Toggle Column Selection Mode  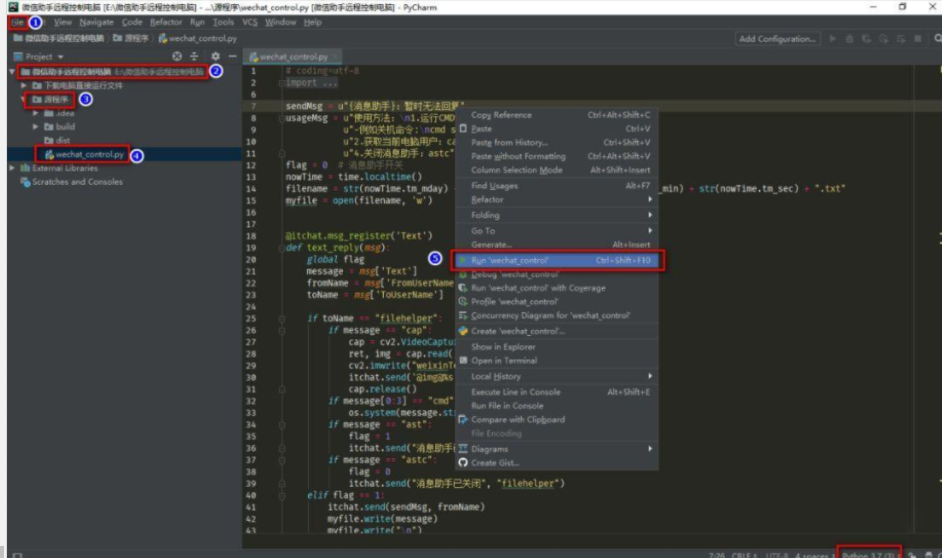pyautogui.click(x=558, y=170)
